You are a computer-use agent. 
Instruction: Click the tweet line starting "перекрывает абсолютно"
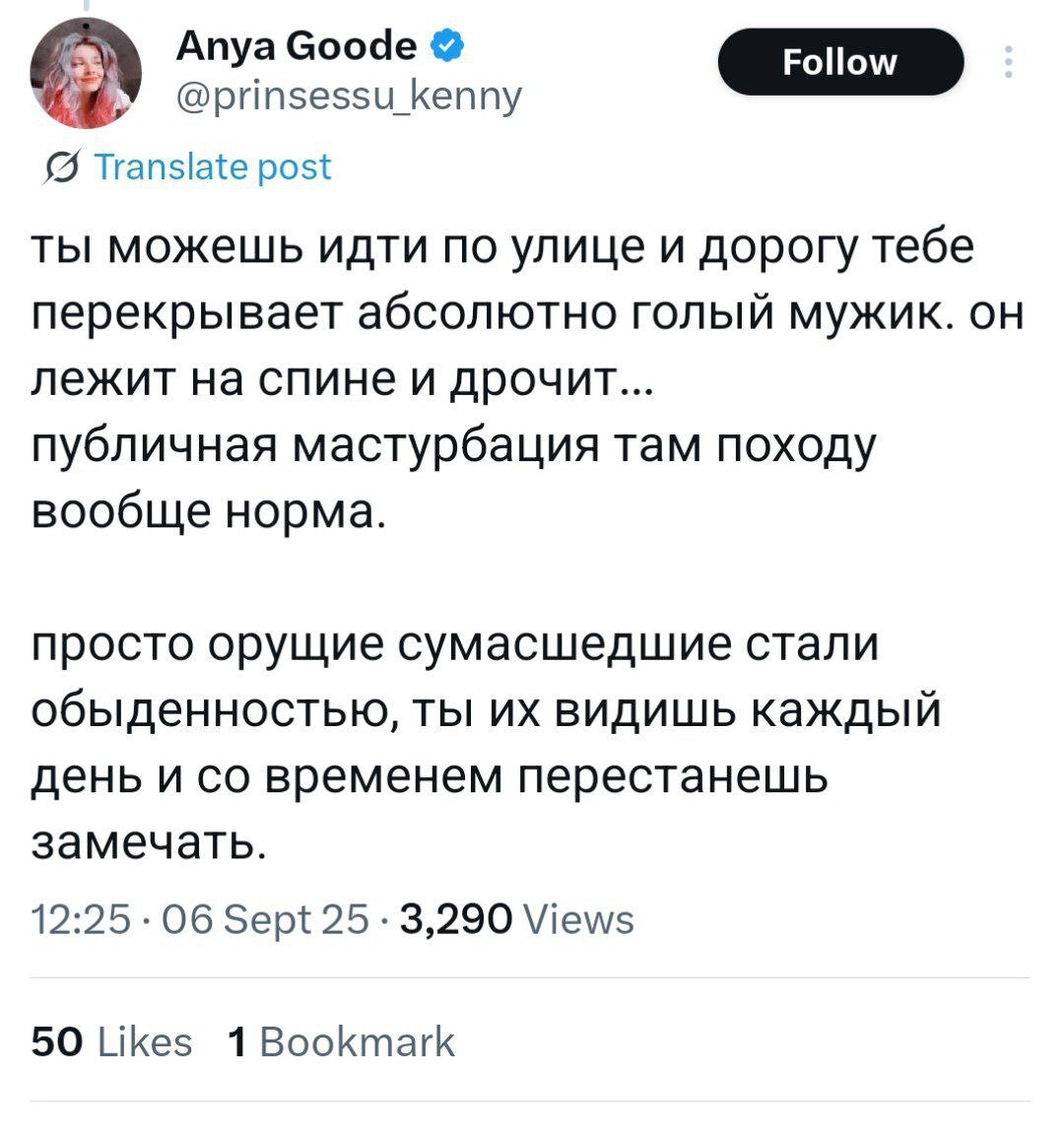527,313
